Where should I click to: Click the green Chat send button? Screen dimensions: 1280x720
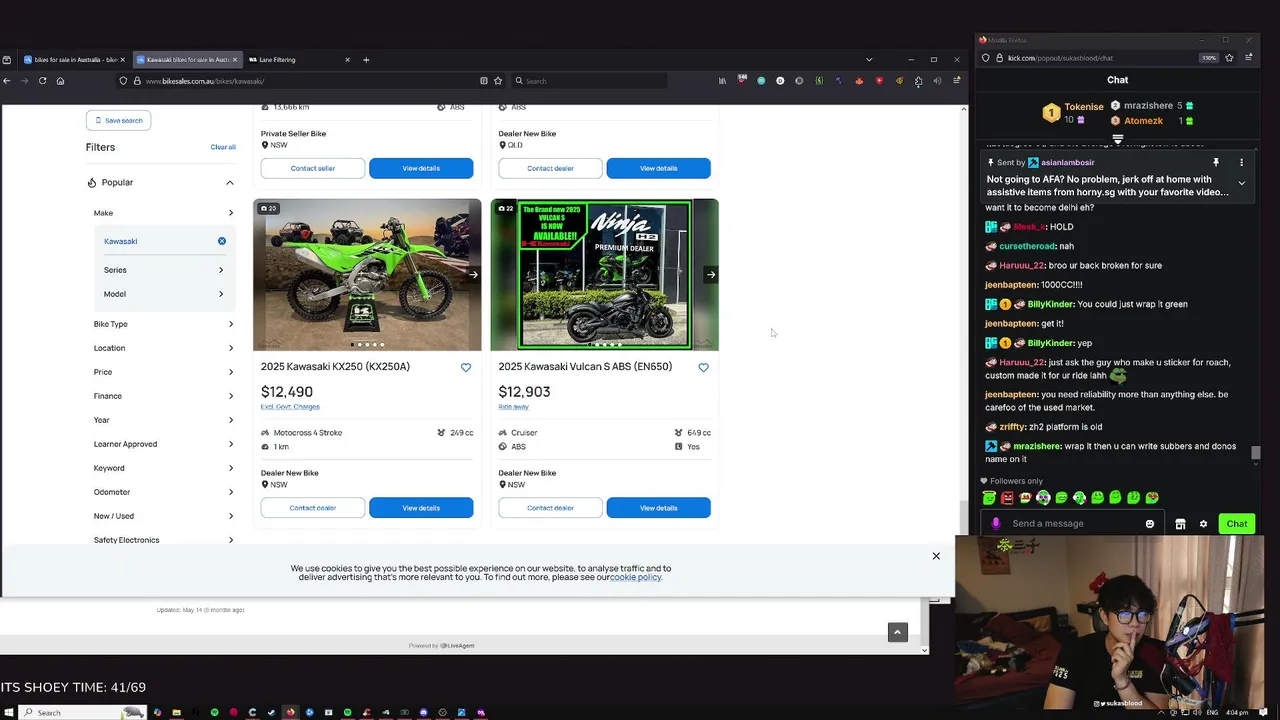click(1237, 524)
